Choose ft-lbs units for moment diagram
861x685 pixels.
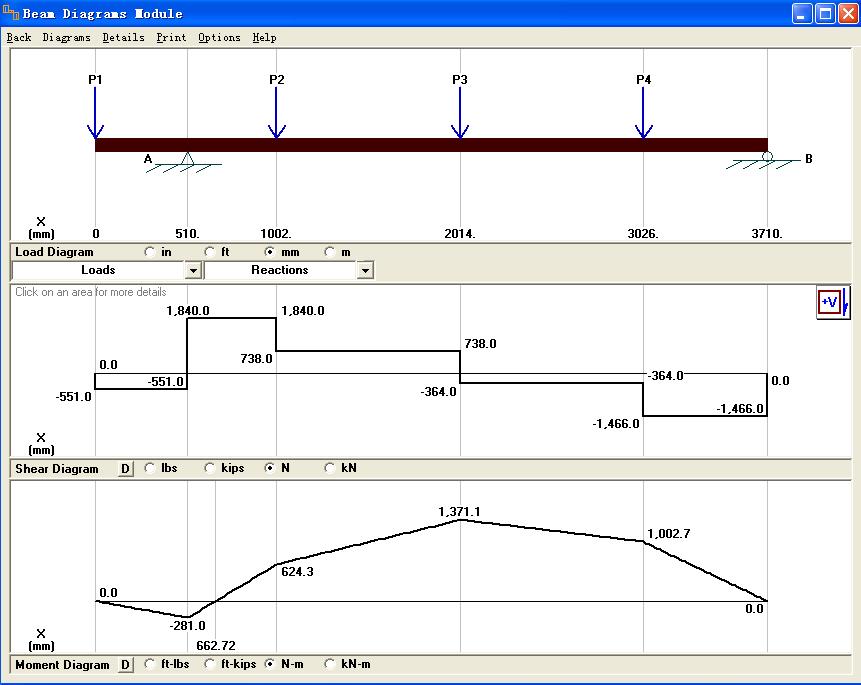(x=151, y=664)
